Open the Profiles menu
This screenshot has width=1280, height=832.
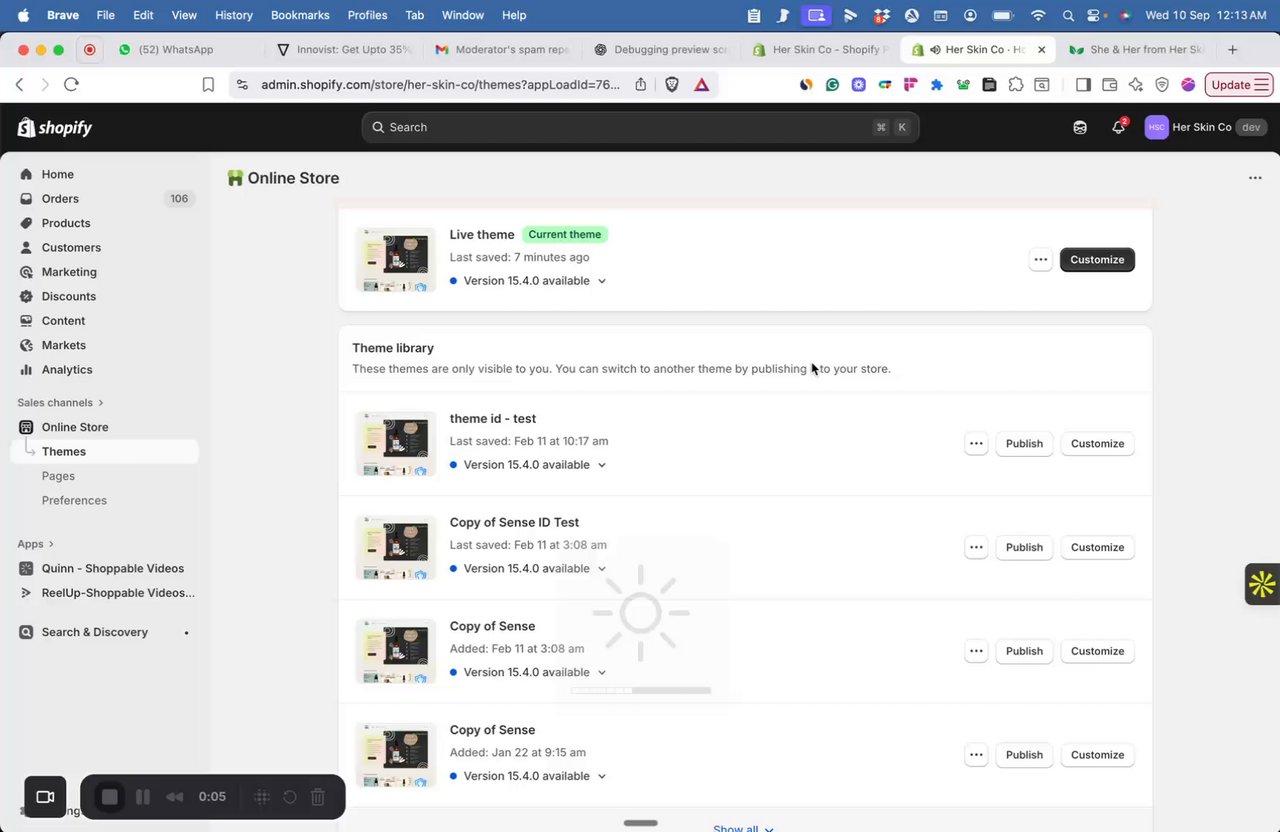click(367, 15)
